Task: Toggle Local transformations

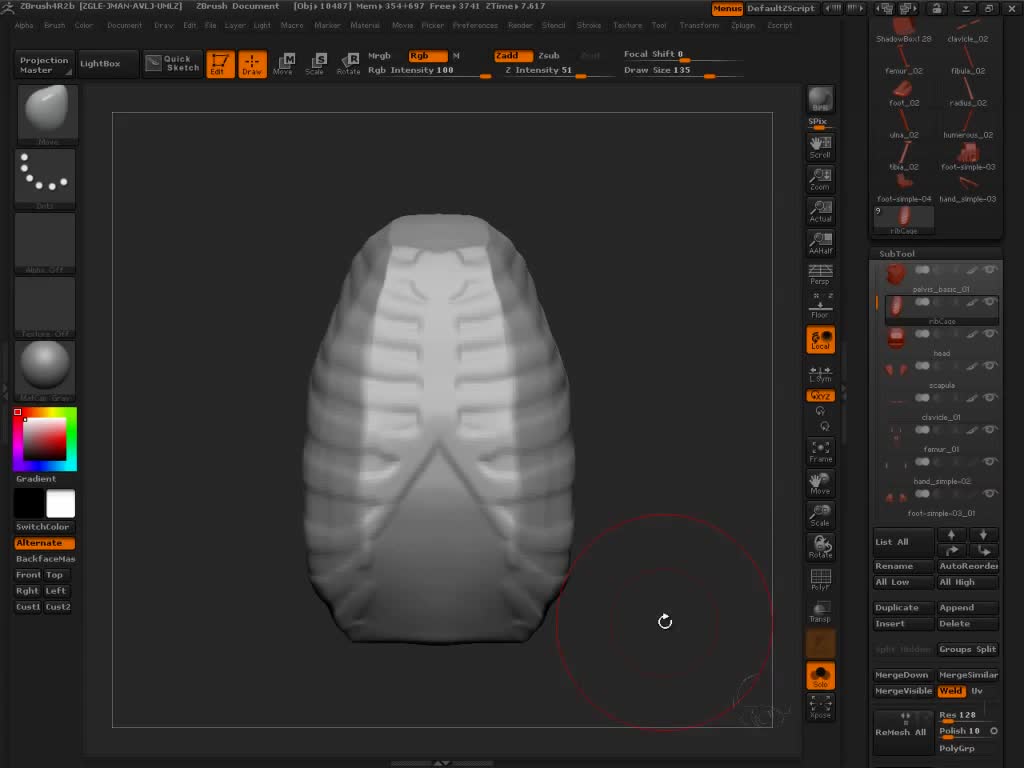Action: click(820, 340)
